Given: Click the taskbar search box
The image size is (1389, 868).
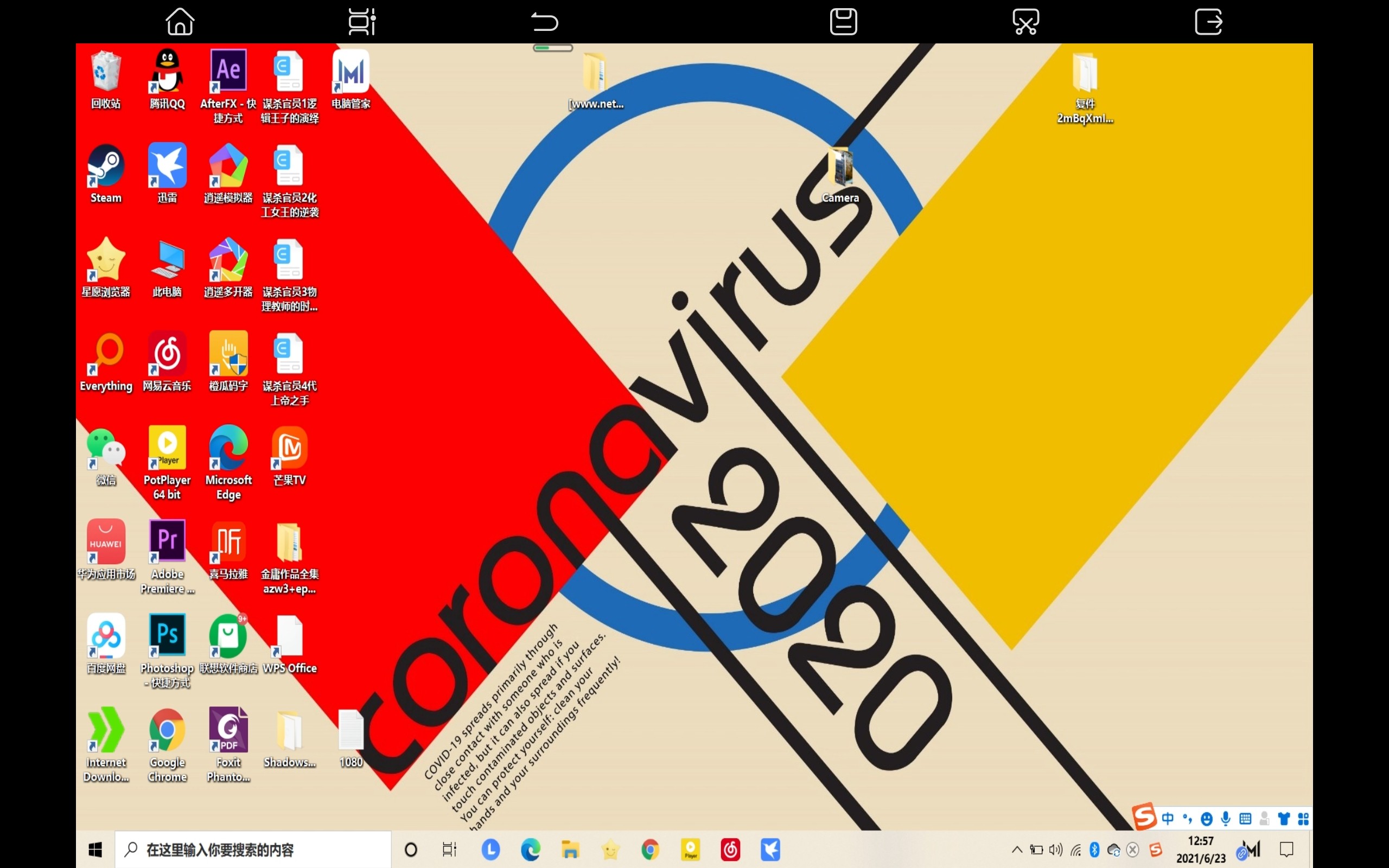Looking at the screenshot, I should click(252, 849).
